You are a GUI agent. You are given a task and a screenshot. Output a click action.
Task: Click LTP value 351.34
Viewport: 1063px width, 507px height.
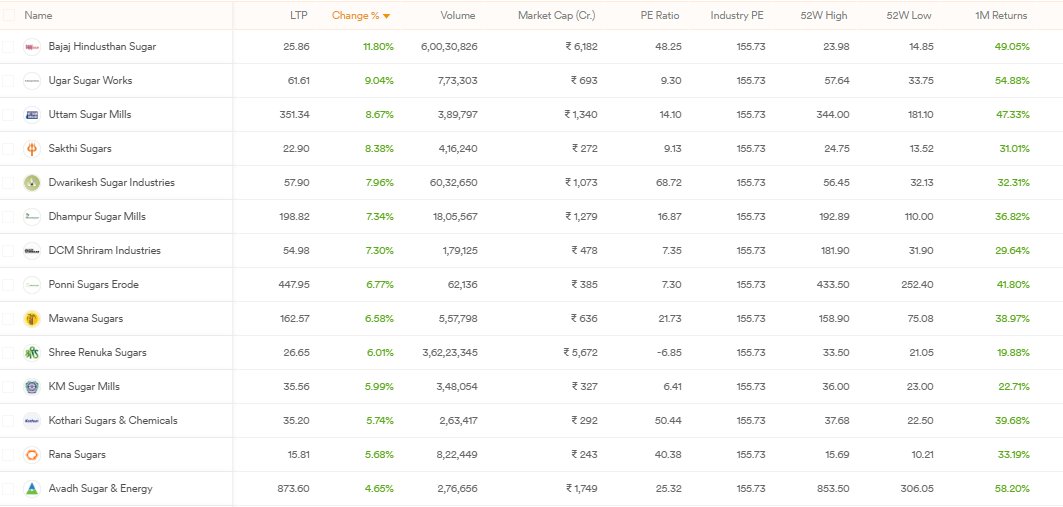pyautogui.click(x=294, y=115)
